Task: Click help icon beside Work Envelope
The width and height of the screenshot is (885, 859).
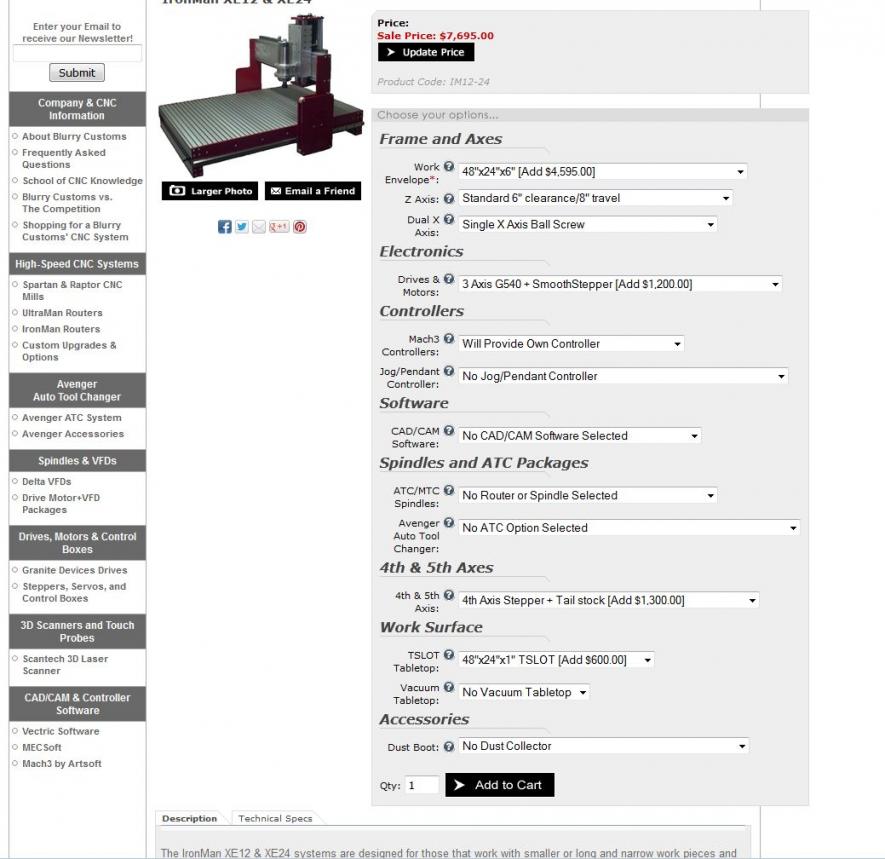Action: coord(449,167)
